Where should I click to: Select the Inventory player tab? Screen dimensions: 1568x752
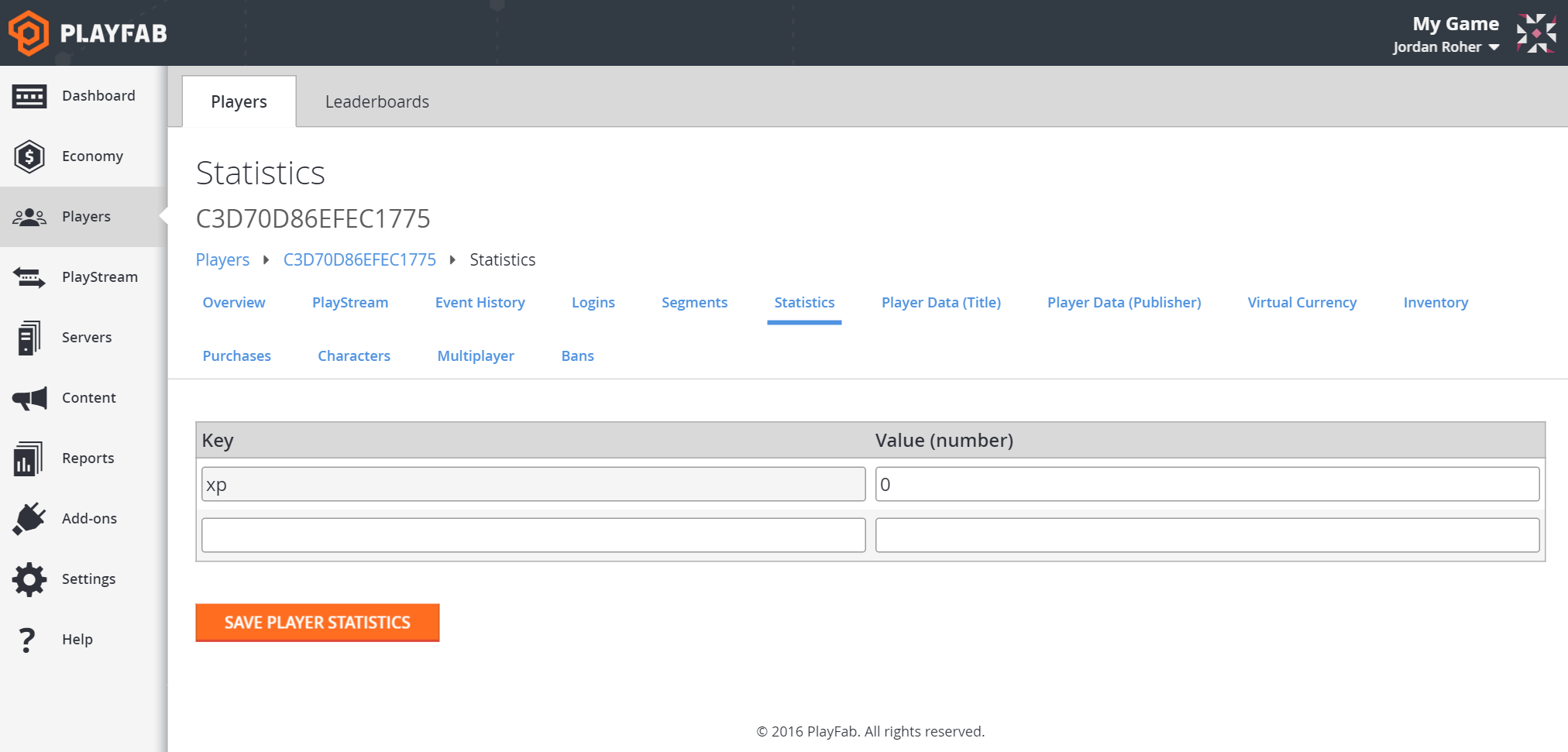pyautogui.click(x=1435, y=303)
